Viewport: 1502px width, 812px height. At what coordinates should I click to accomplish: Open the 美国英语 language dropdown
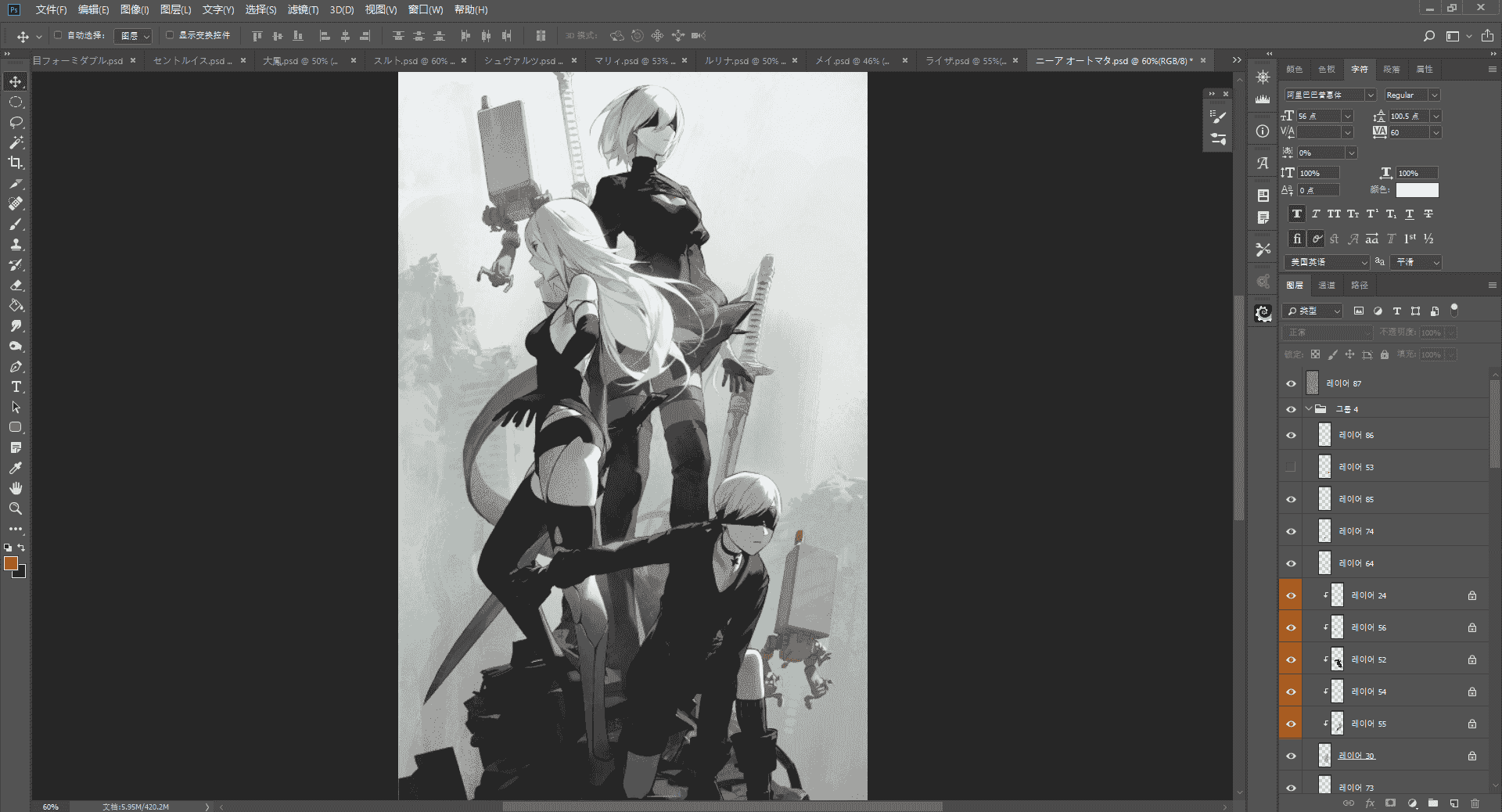coord(1327,262)
